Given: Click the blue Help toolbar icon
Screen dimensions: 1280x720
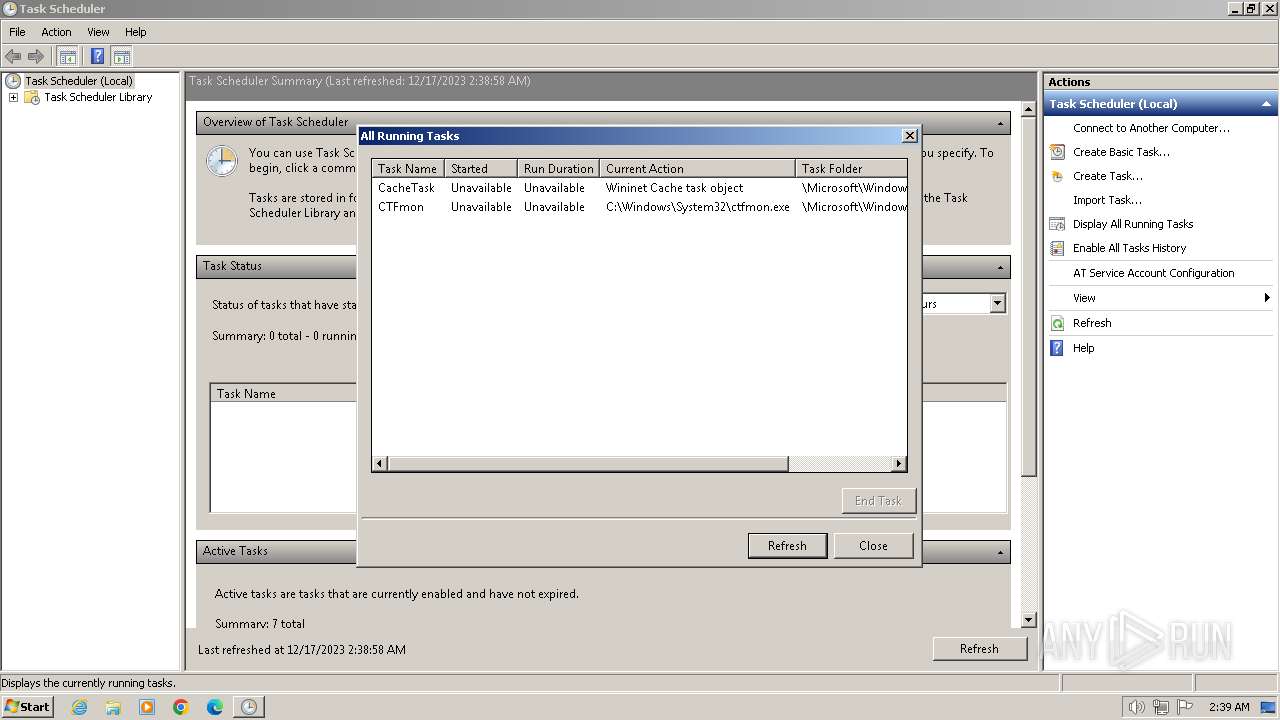Looking at the screenshot, I should tap(97, 56).
